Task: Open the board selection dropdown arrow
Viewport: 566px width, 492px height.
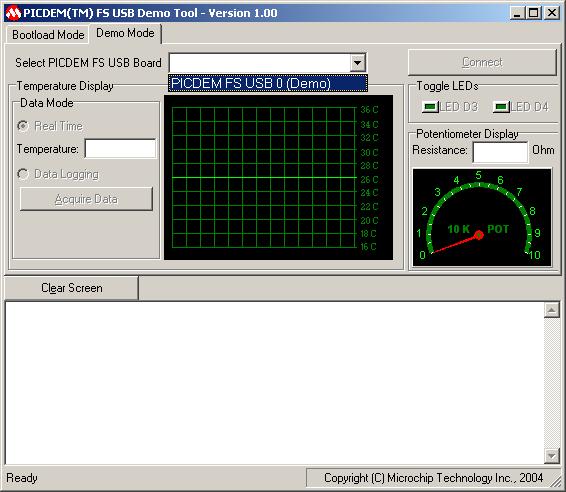Action: point(357,63)
